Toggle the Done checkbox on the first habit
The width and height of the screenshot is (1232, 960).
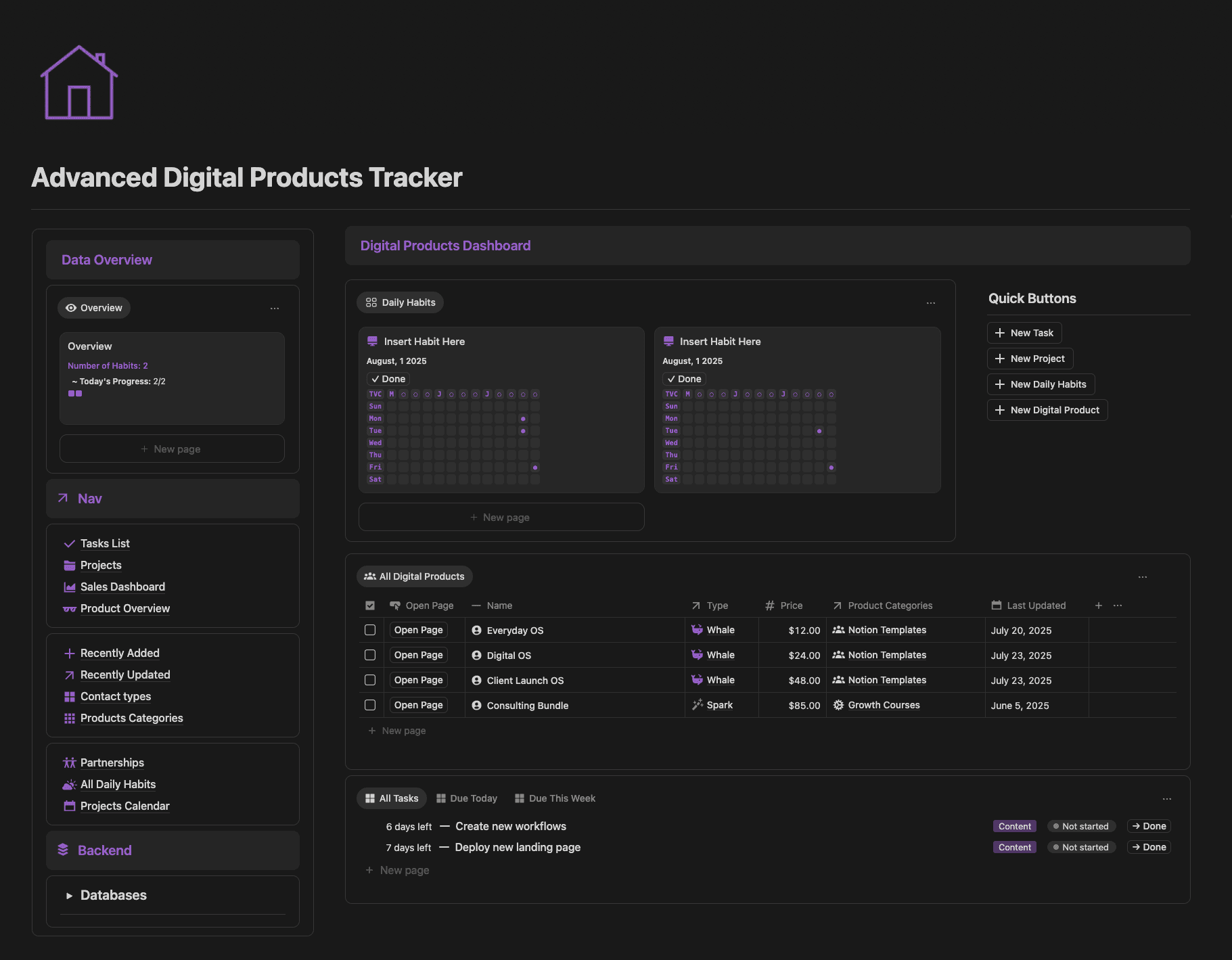[388, 379]
